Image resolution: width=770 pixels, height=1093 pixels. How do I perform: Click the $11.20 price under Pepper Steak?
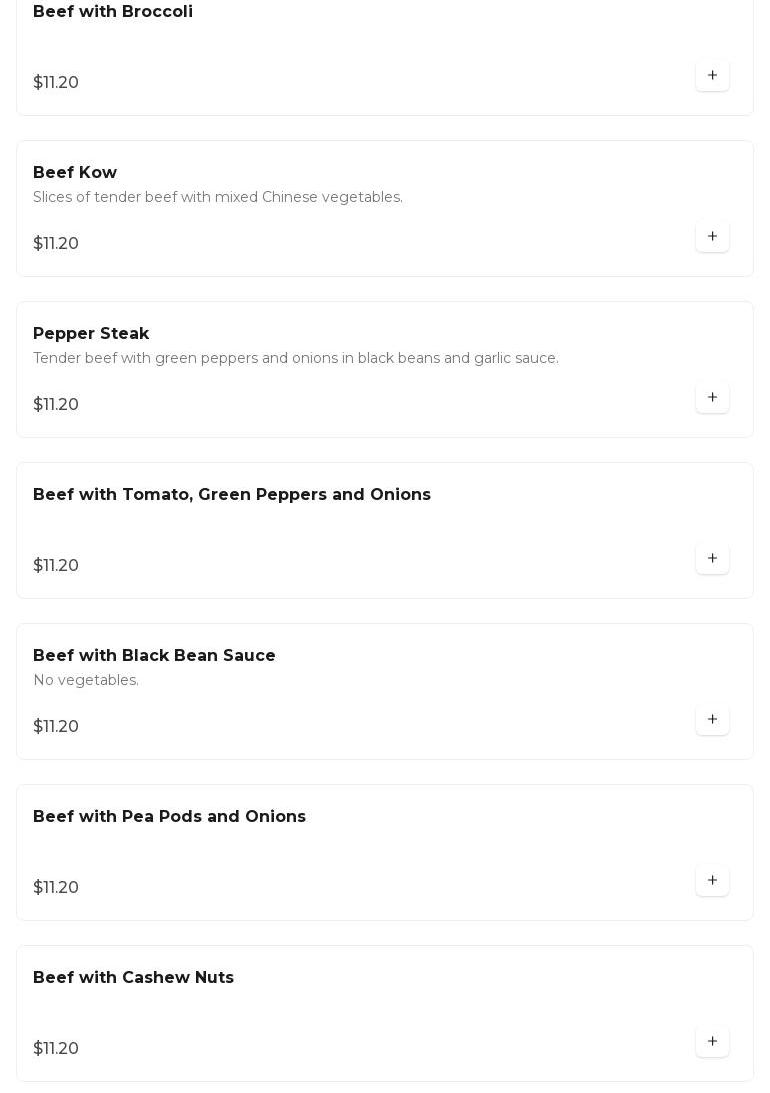pos(56,405)
